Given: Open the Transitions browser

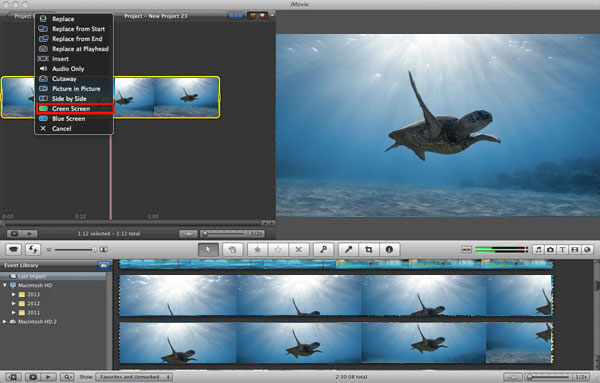Looking at the screenshot, I should click(575, 249).
